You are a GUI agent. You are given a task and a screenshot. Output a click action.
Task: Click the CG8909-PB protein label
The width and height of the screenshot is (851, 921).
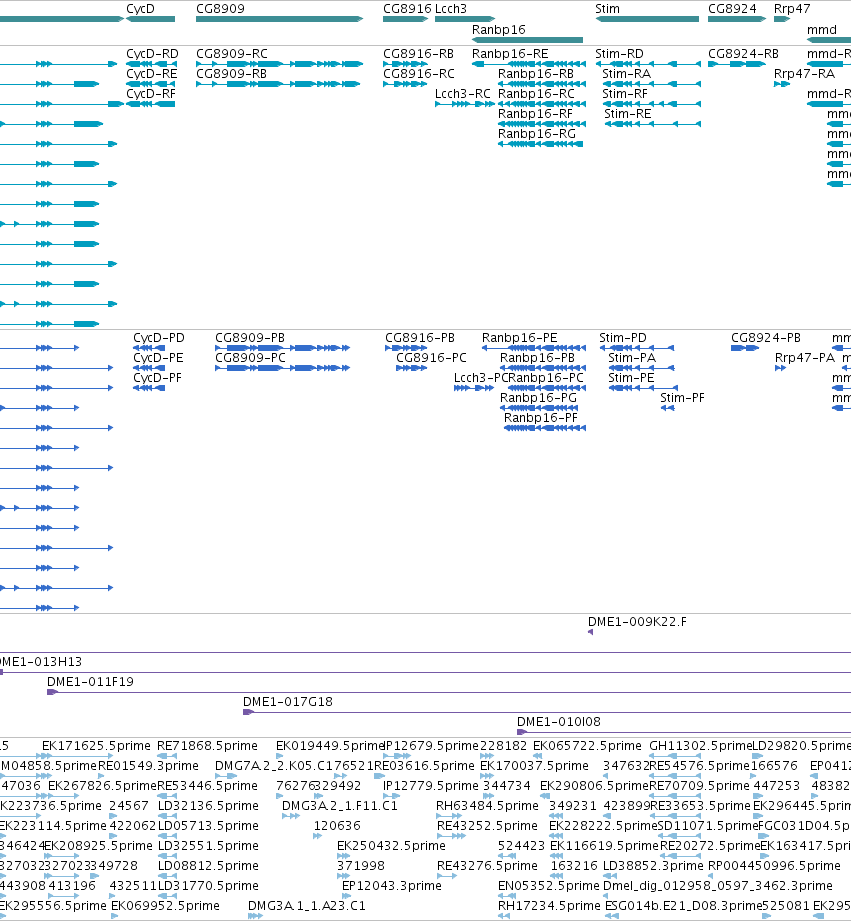coord(250,338)
